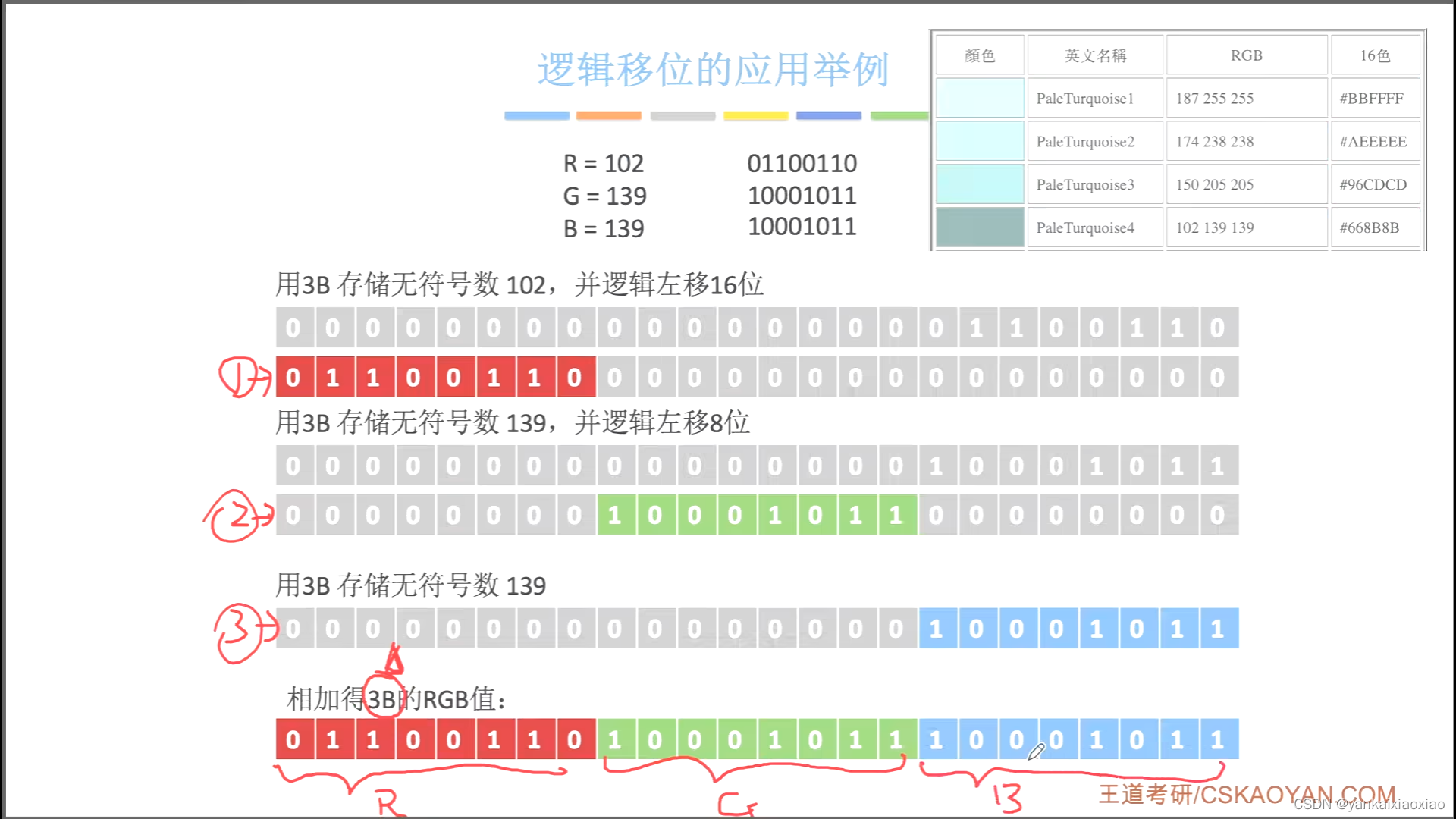Screen dimensions: 1456x819
Task: Click the PaleTurquoise1 color swatch
Action: [x=980, y=98]
